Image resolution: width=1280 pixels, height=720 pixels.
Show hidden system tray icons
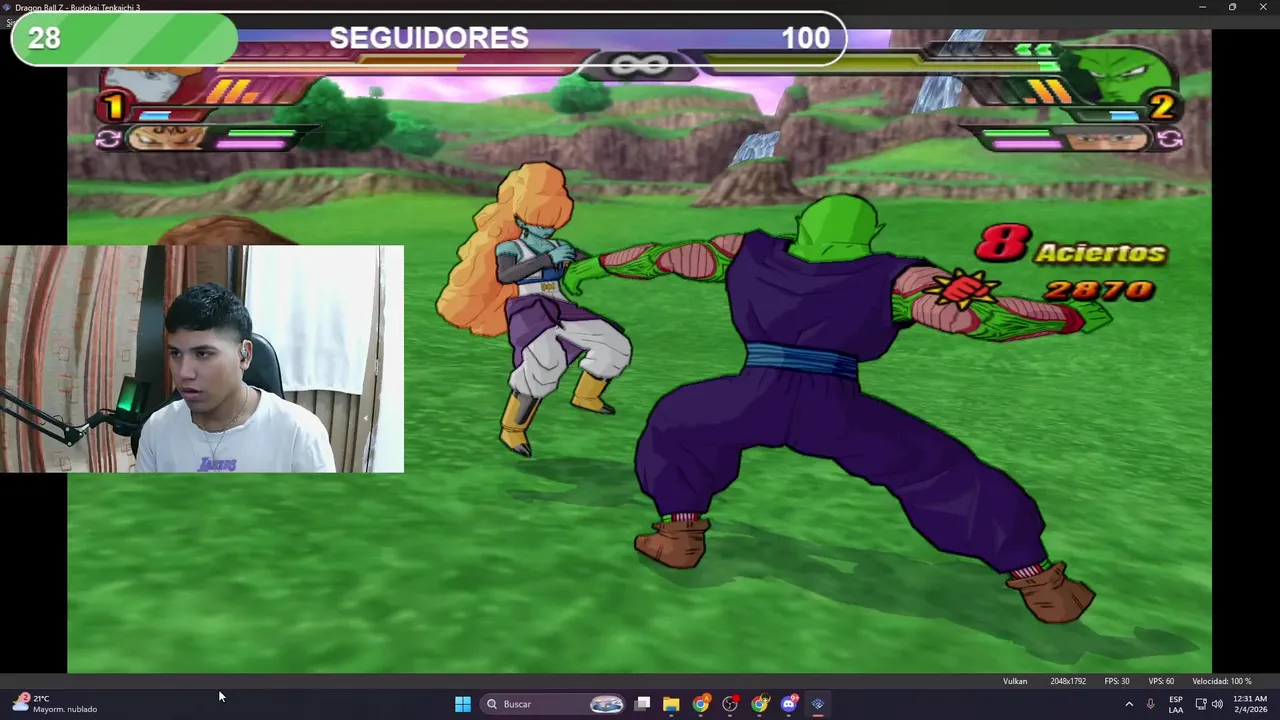1129,704
